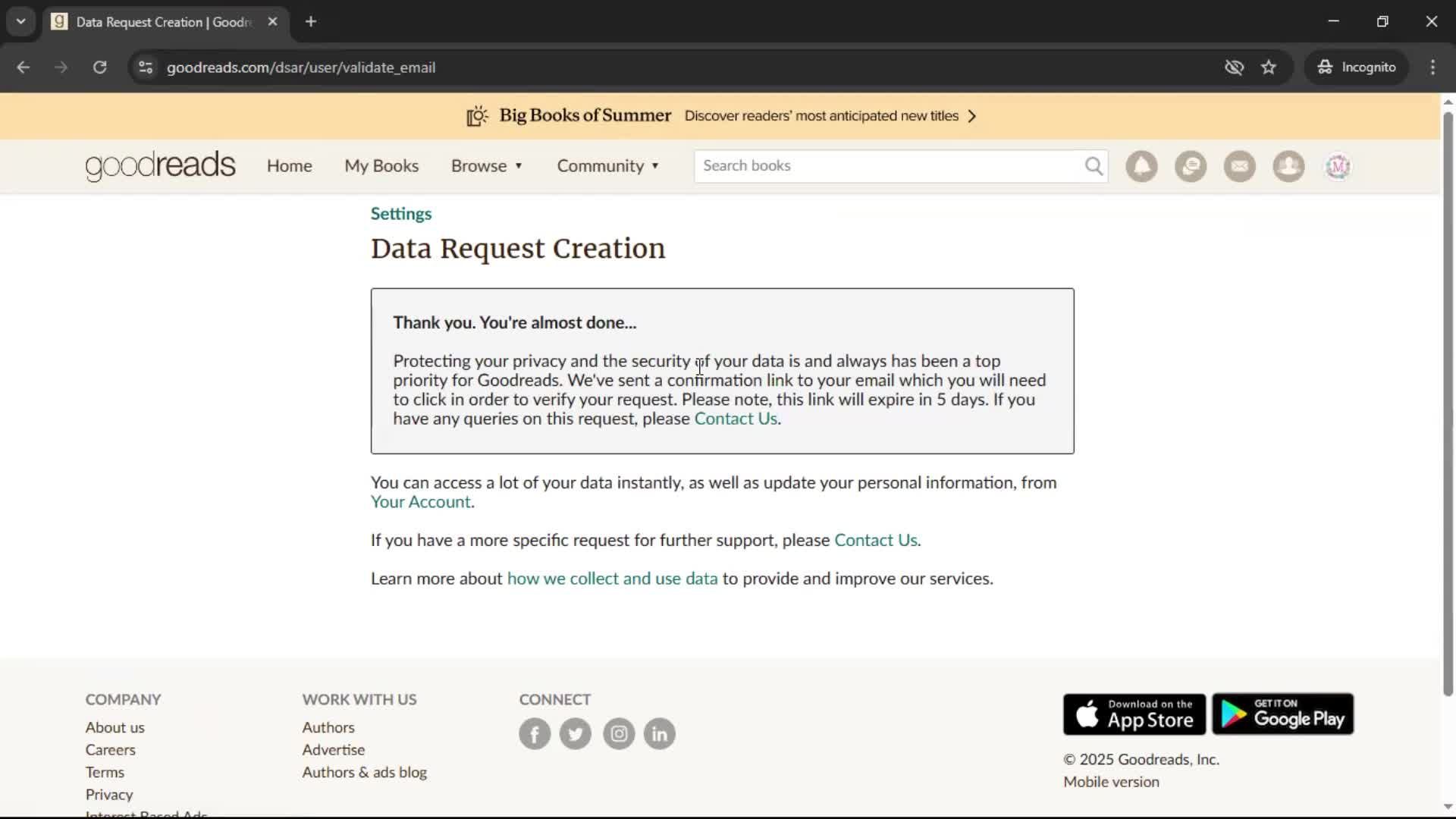Click Discover readers' most anticipated new titles text
Viewport: 1456px width, 819px height.
click(821, 116)
